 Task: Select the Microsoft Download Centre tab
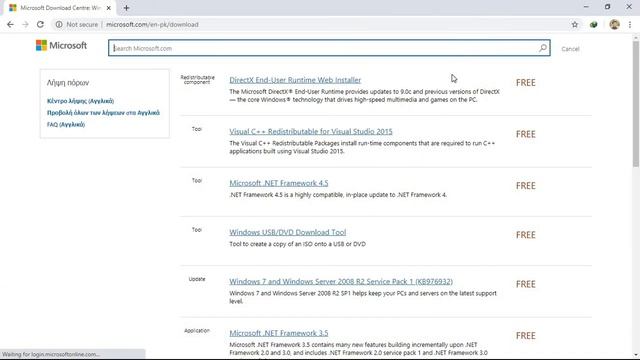pos(59,8)
